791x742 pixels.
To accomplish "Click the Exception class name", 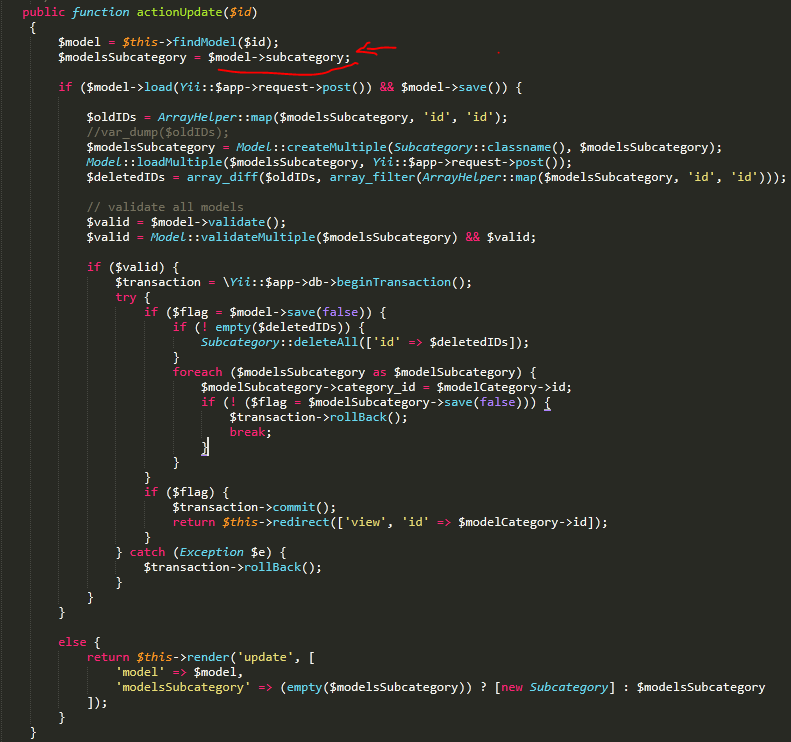I will (211, 552).
